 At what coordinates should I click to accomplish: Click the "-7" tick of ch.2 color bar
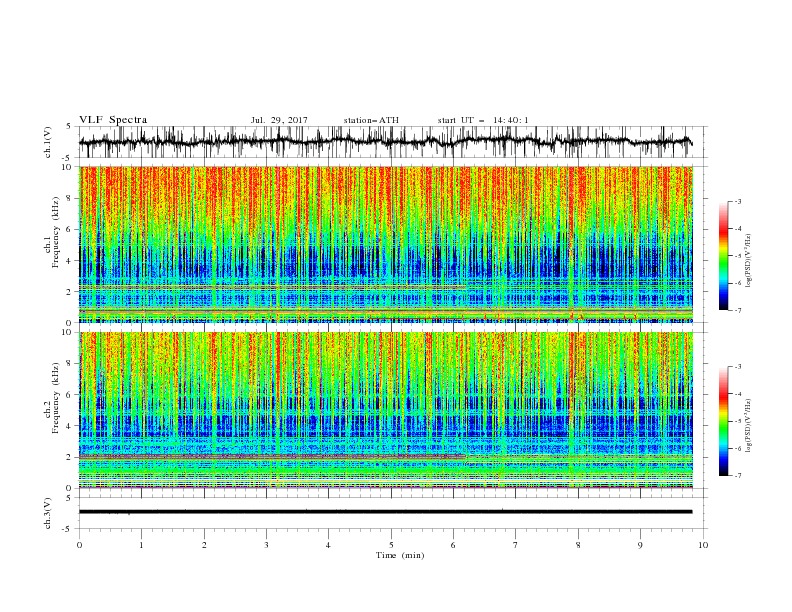[x=738, y=475]
